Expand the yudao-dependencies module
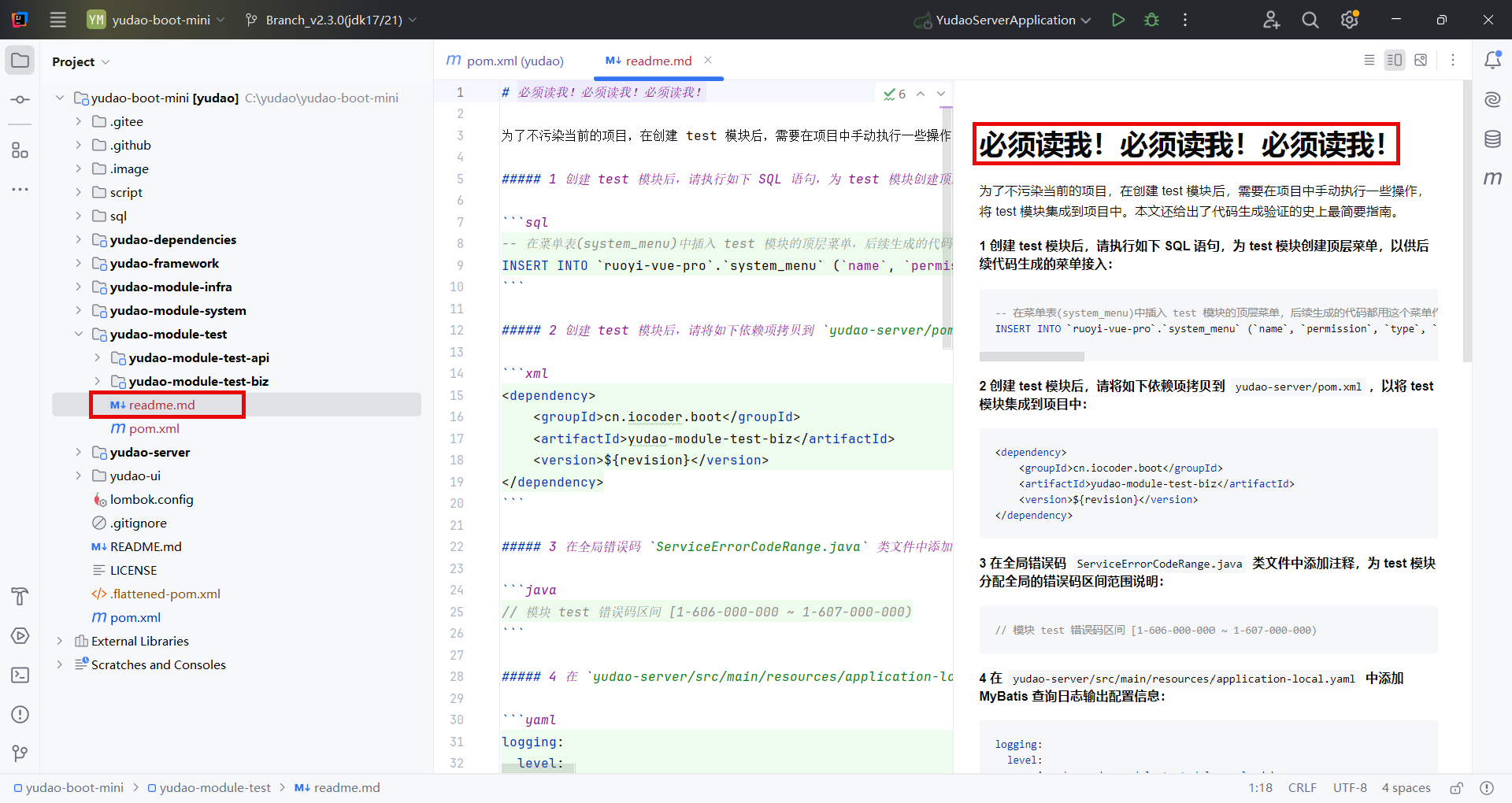 tap(78, 239)
